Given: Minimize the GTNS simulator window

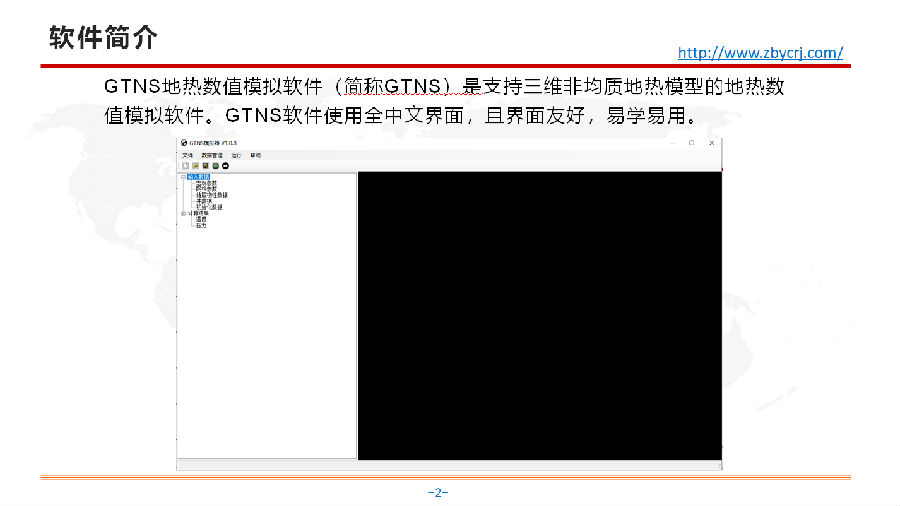Looking at the screenshot, I should tap(671, 144).
